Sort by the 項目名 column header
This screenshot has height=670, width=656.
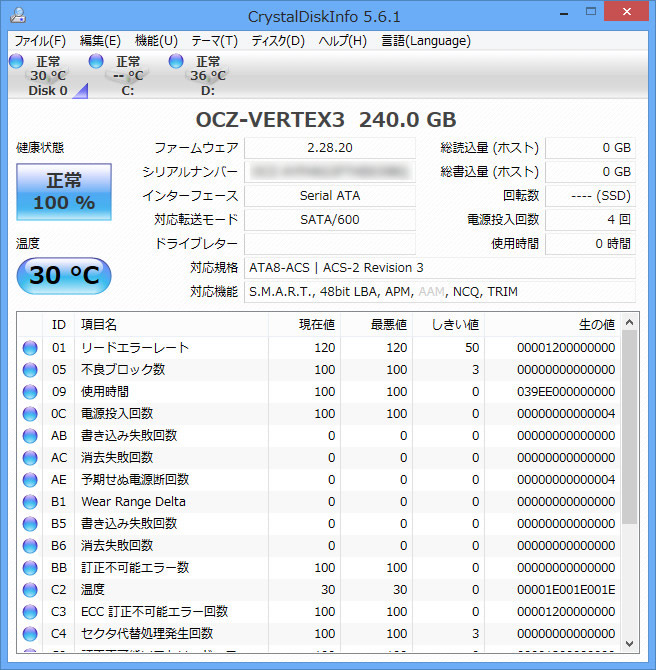click(100, 324)
